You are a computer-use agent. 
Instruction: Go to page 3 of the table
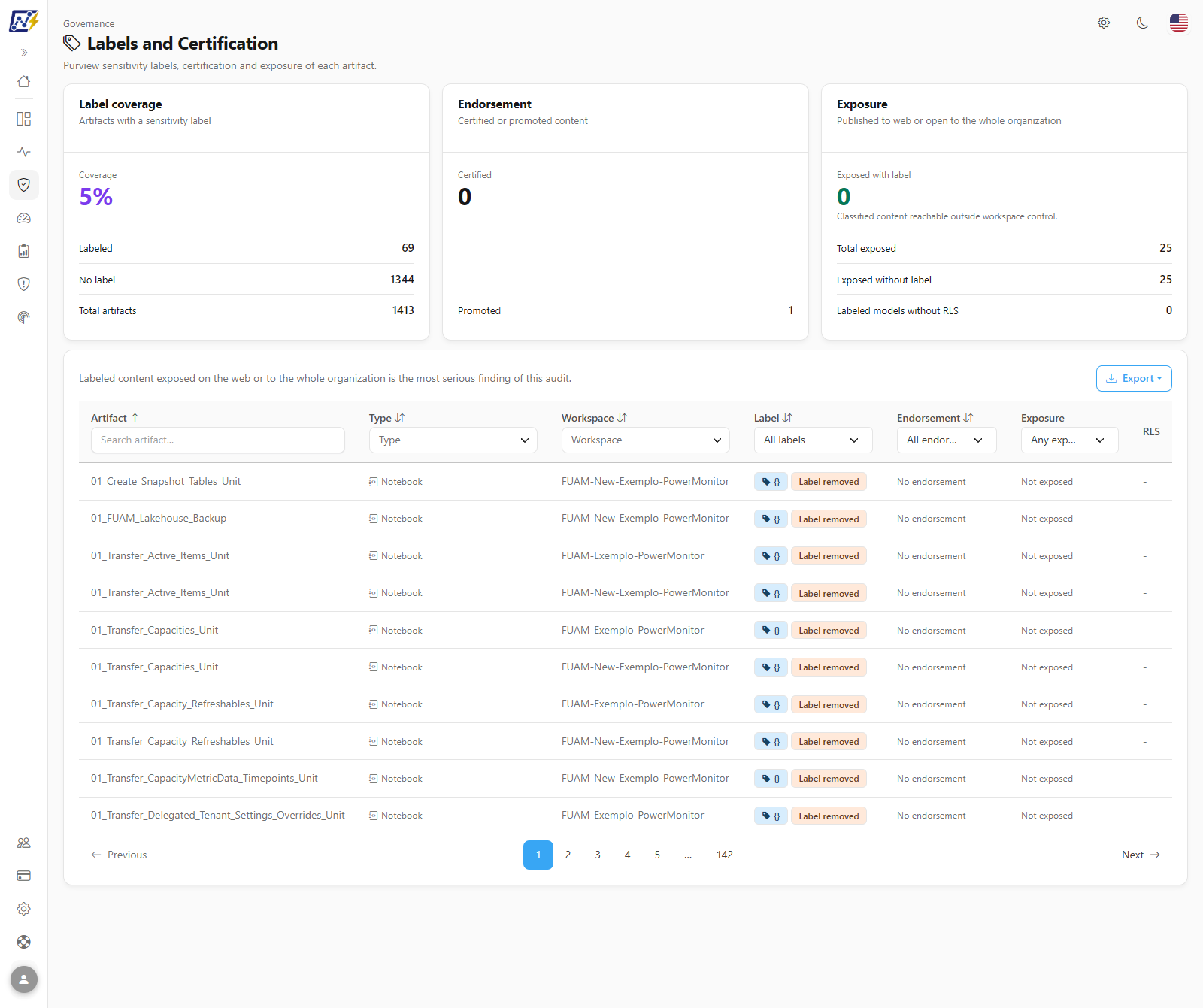point(598,855)
